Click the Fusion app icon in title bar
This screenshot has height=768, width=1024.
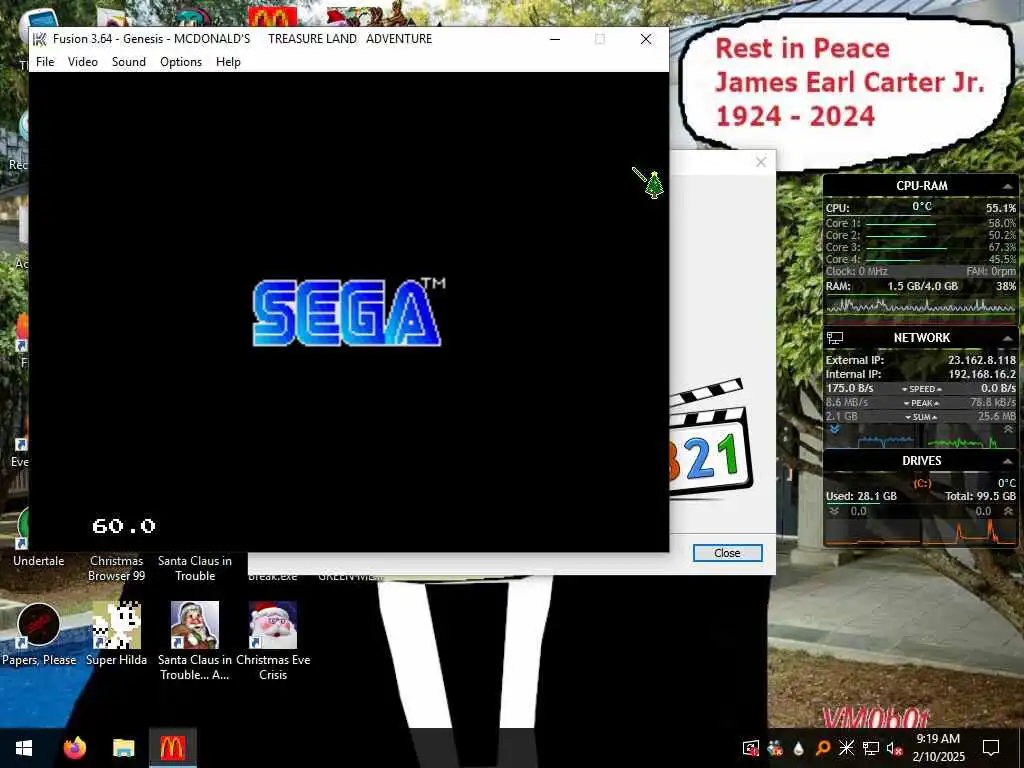pyautogui.click(x=40, y=39)
